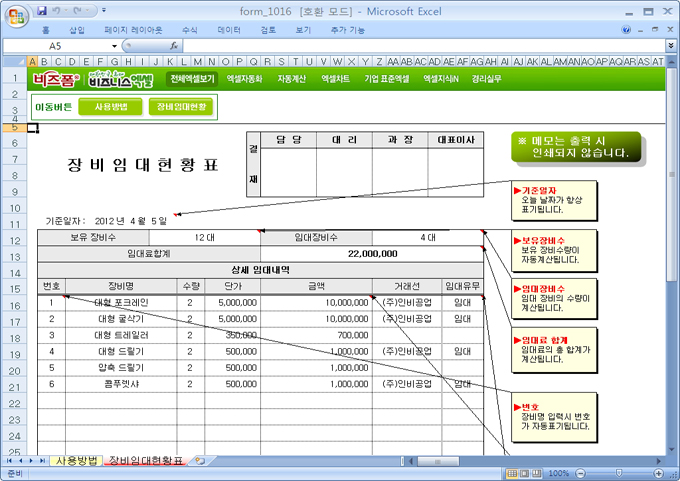Click the Insert Worksheet tab icon
680x481 pixels.
pos(200,461)
